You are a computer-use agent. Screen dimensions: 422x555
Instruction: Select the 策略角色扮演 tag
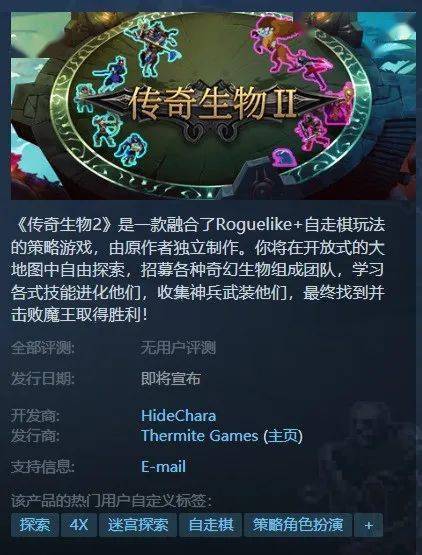coord(298,525)
